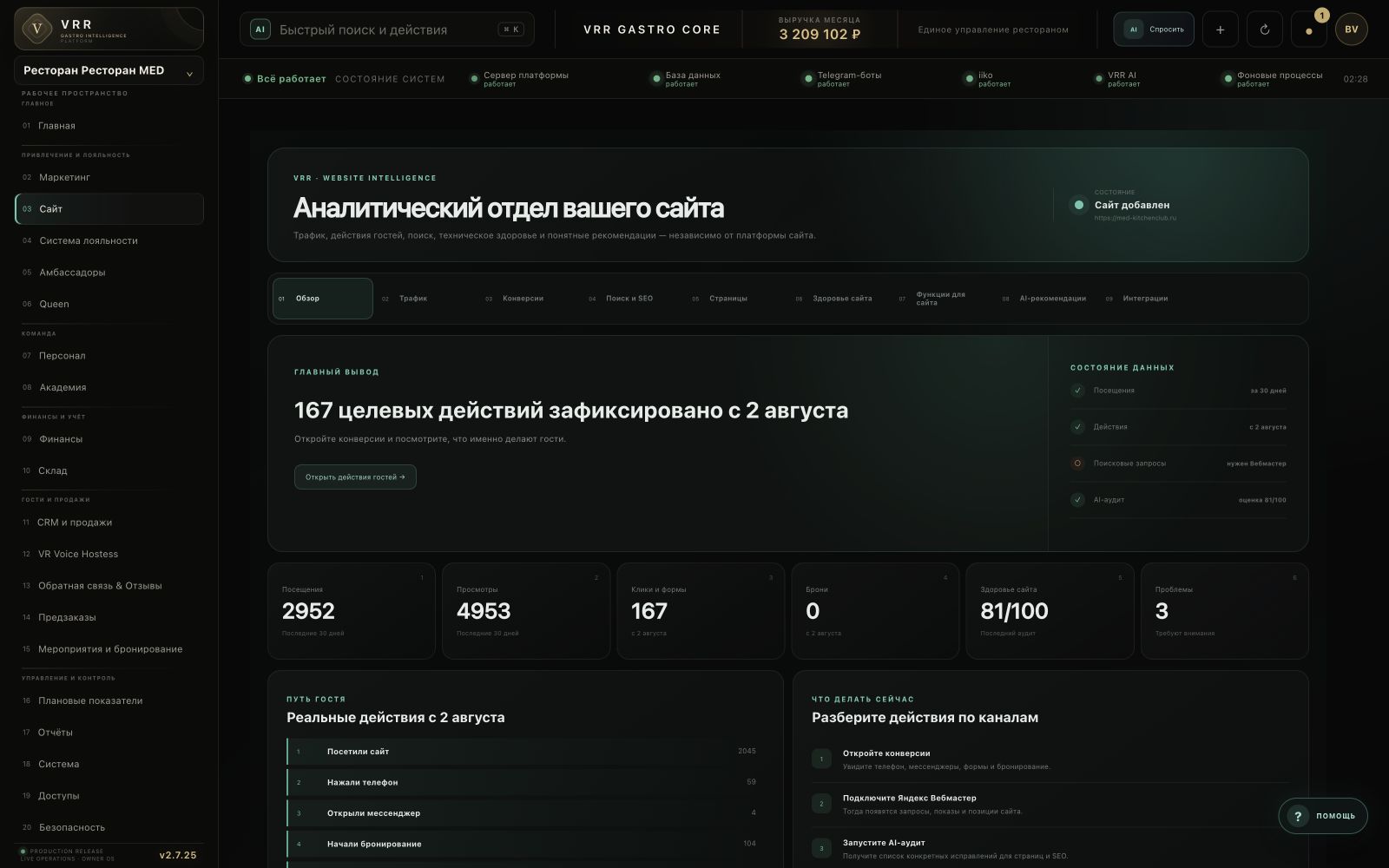The height and width of the screenshot is (868, 1389).
Task: Open the Помощь help button
Action: [x=1323, y=816]
